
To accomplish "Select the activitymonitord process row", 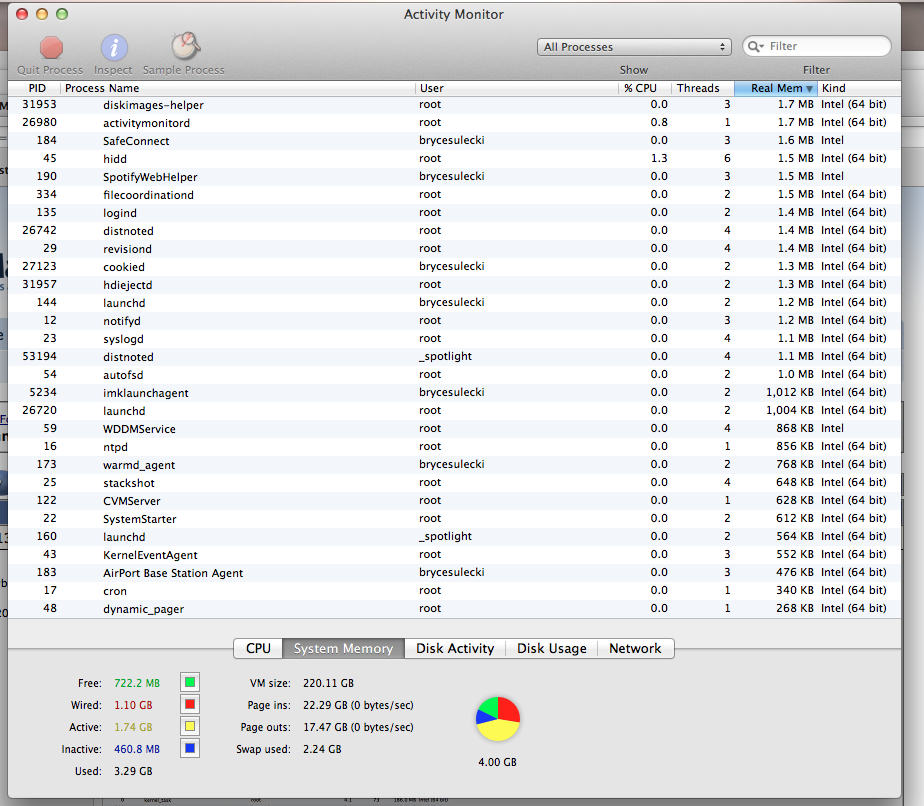I will [x=454, y=123].
